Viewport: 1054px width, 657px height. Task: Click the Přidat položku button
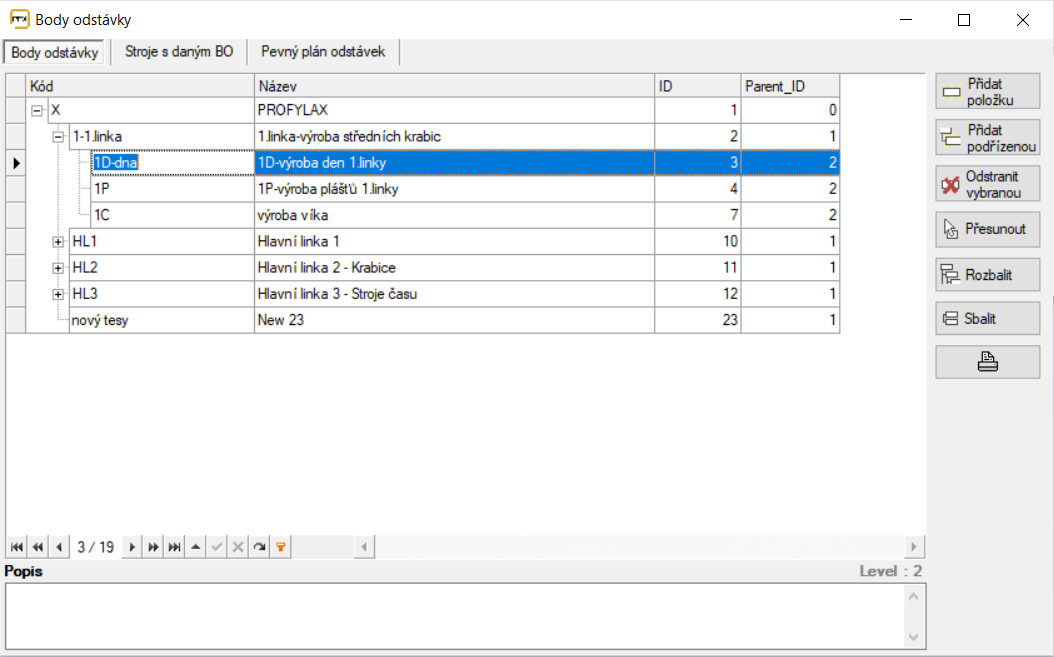coord(987,92)
